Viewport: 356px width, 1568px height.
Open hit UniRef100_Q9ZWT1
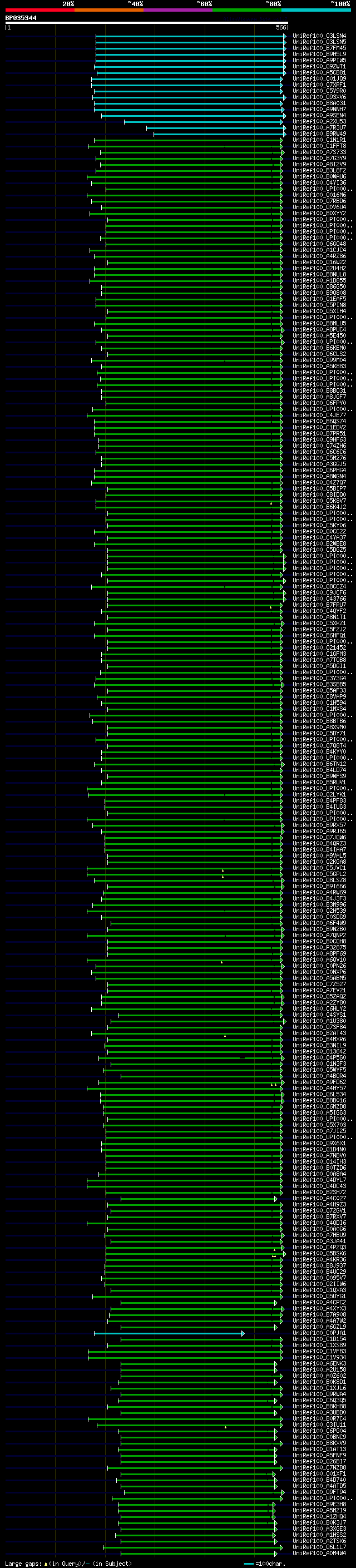[x=319, y=66]
